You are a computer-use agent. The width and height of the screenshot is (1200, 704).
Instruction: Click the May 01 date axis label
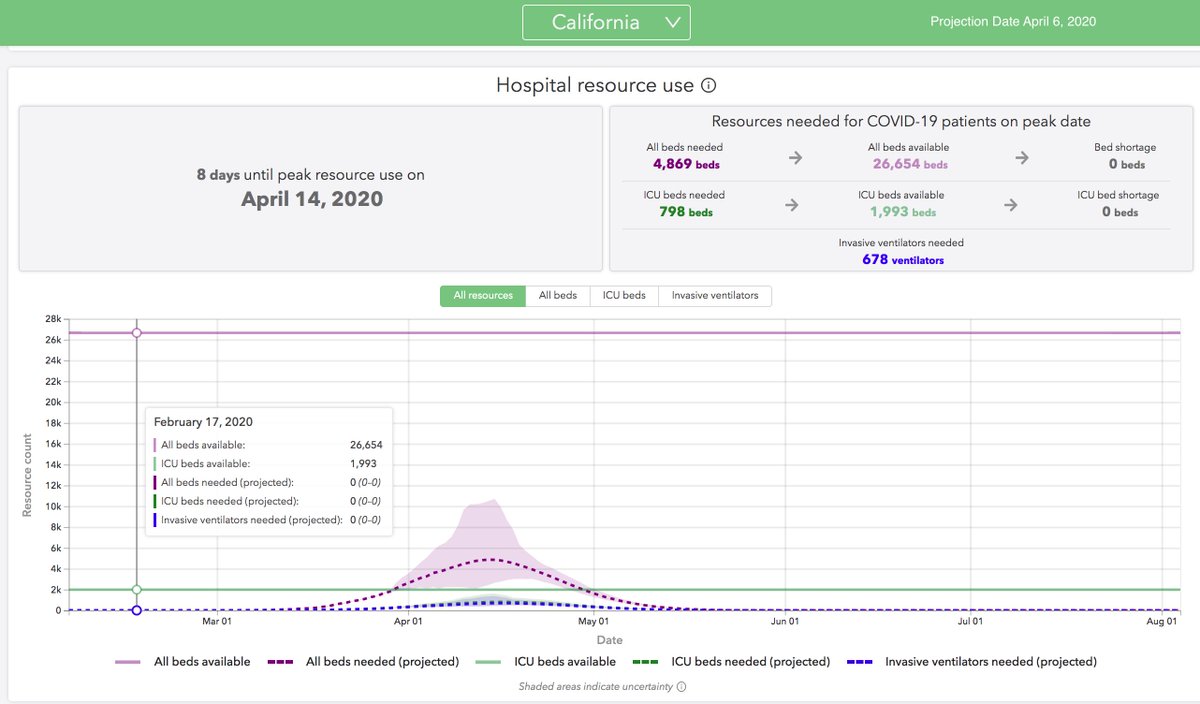tap(594, 622)
